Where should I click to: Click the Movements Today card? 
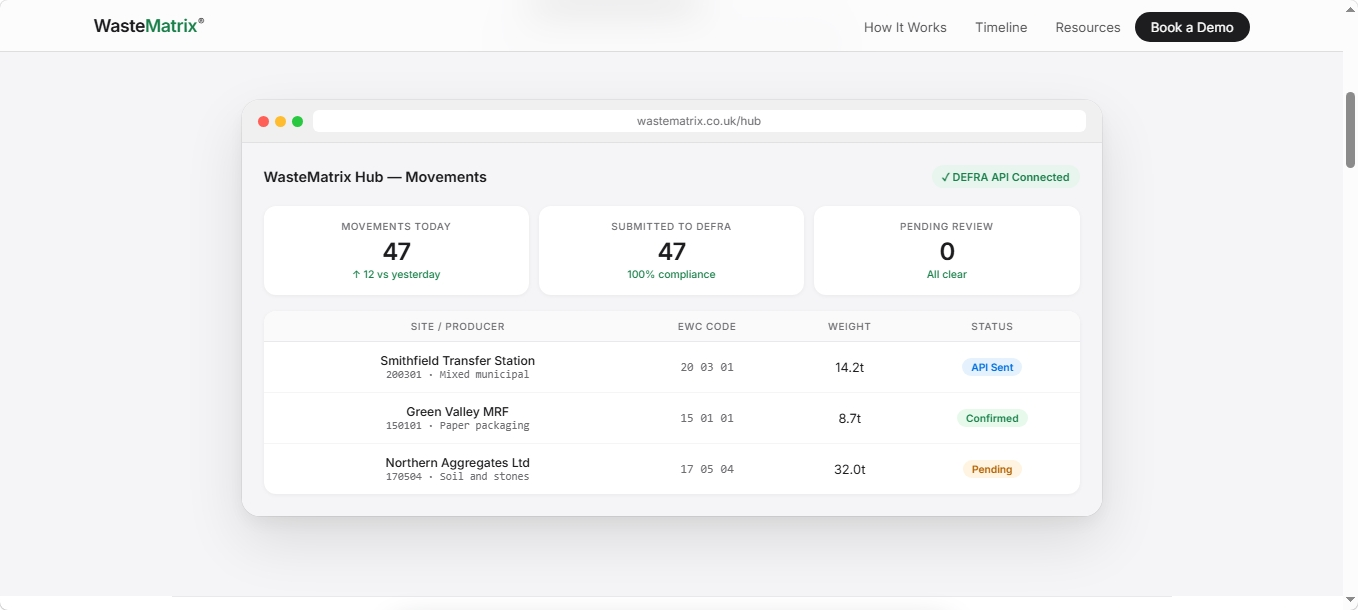(396, 250)
